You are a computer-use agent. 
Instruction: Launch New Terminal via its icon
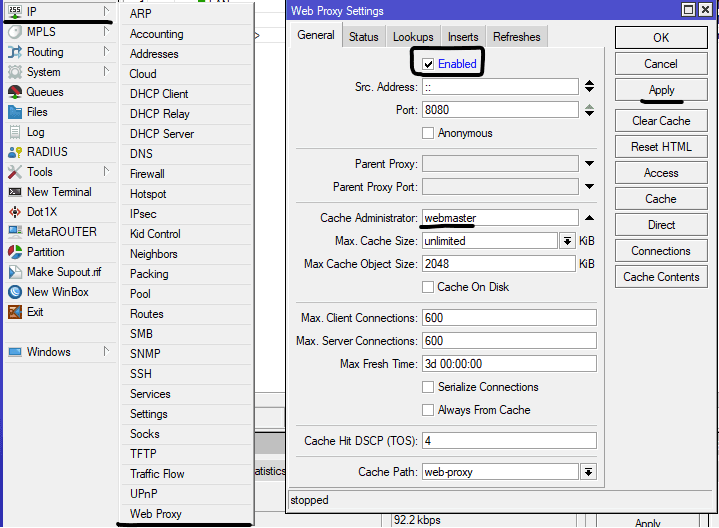tap(15, 192)
